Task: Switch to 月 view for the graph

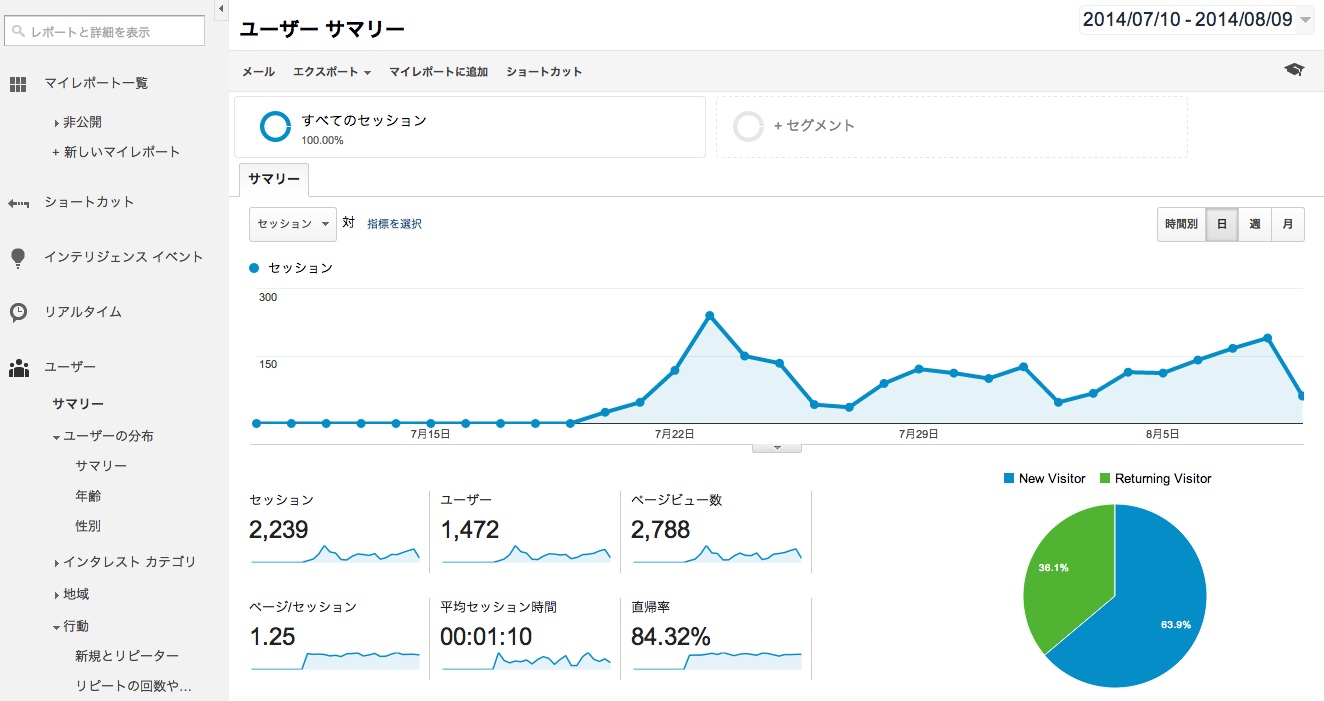Action: pyautogui.click(x=1288, y=224)
